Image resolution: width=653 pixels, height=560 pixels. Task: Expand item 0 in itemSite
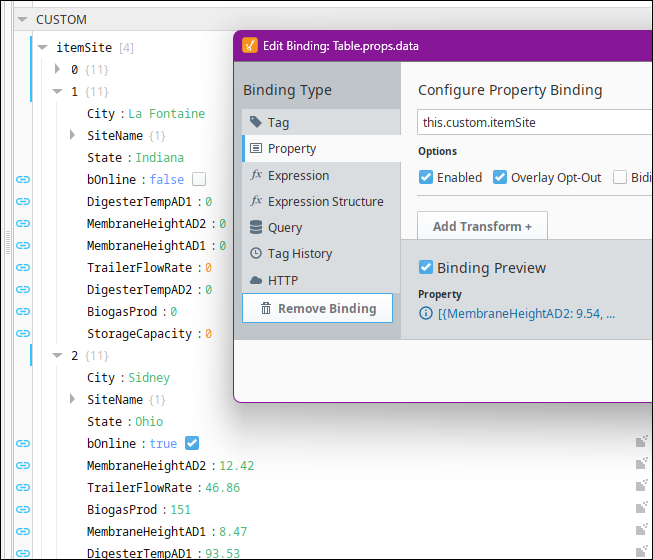tap(58, 70)
